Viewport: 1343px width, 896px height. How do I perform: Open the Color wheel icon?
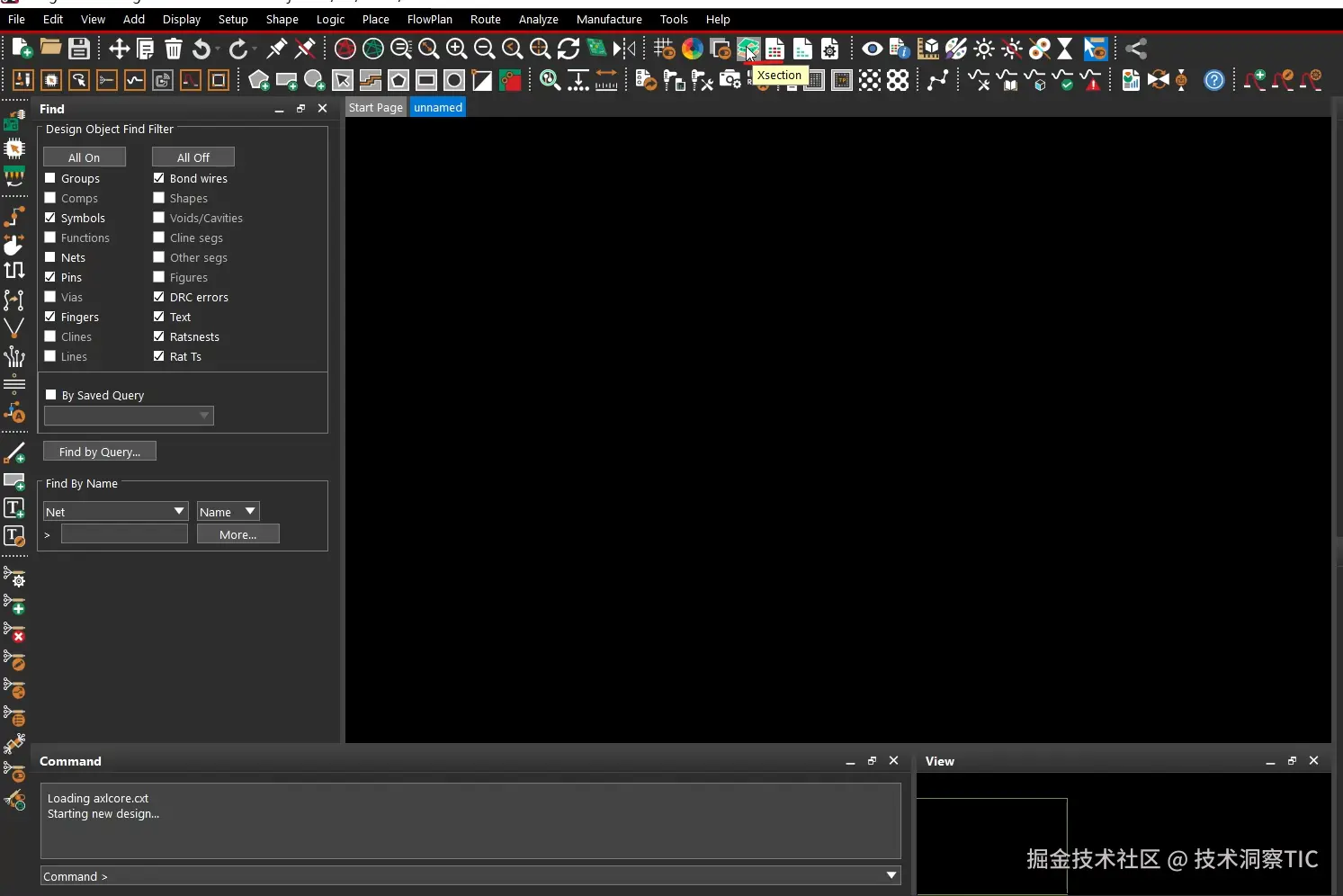pos(692,49)
